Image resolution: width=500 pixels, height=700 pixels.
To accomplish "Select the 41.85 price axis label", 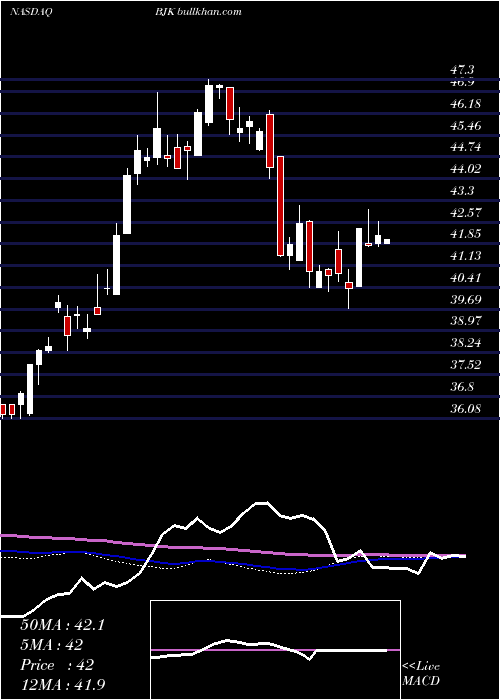I will (465, 234).
